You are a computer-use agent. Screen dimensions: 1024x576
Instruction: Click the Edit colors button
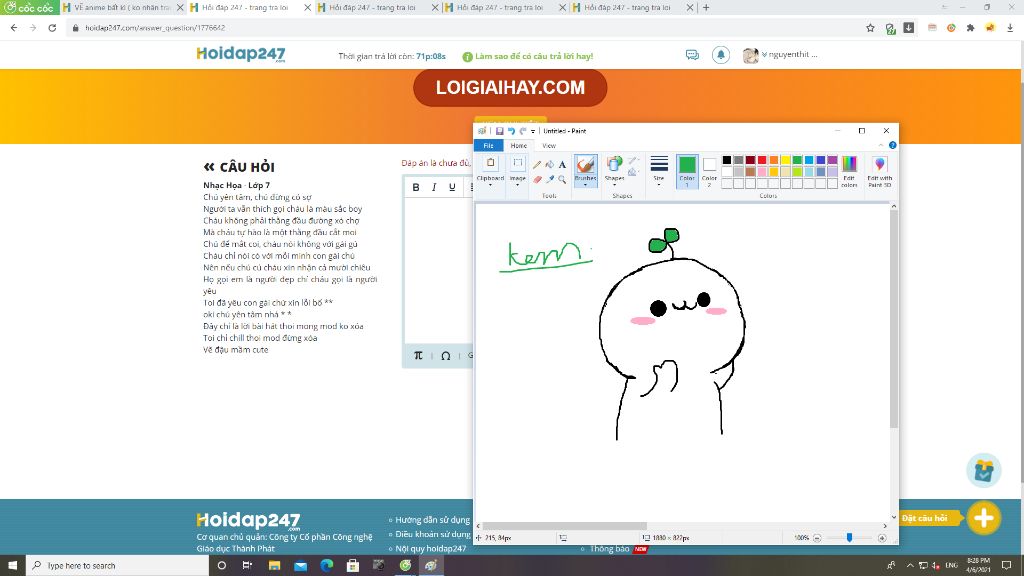[849, 170]
